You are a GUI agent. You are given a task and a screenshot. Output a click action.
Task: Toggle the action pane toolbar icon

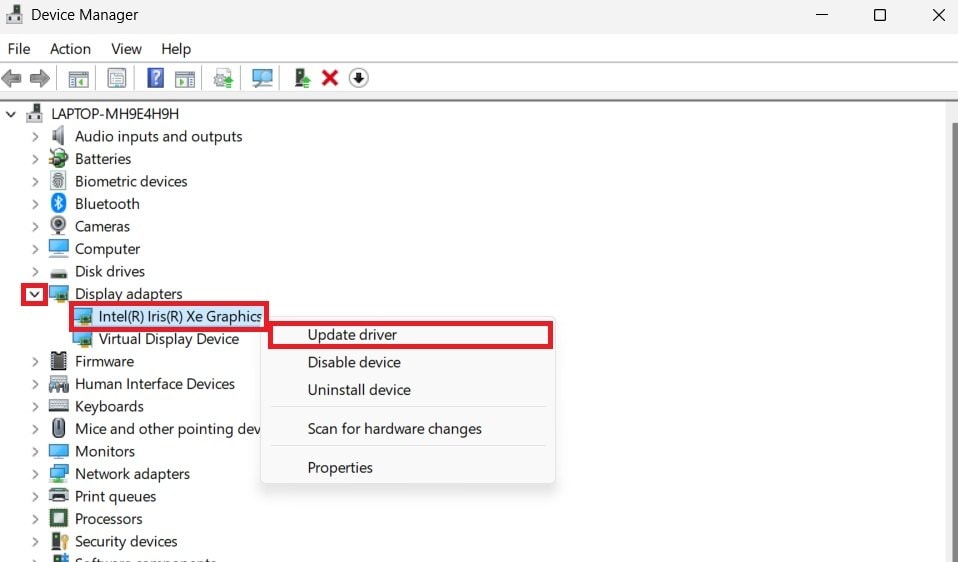point(185,78)
